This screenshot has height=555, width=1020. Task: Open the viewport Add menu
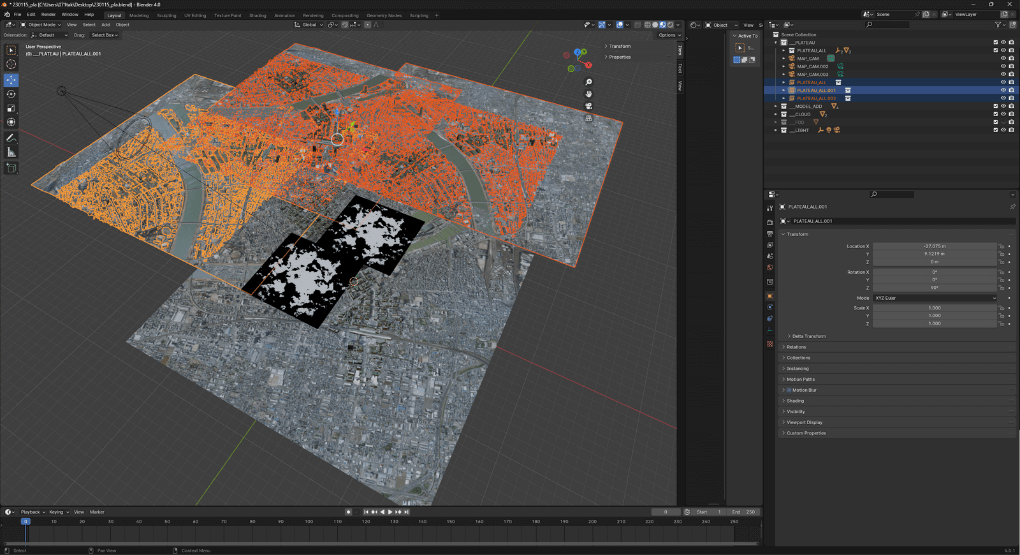coord(105,25)
